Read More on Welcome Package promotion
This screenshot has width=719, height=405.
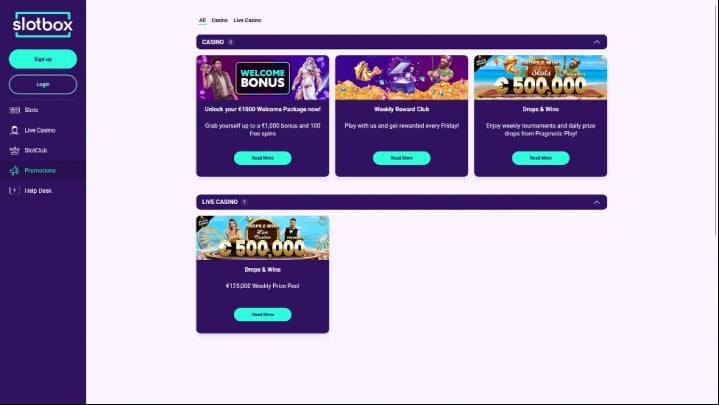pyautogui.click(x=263, y=158)
